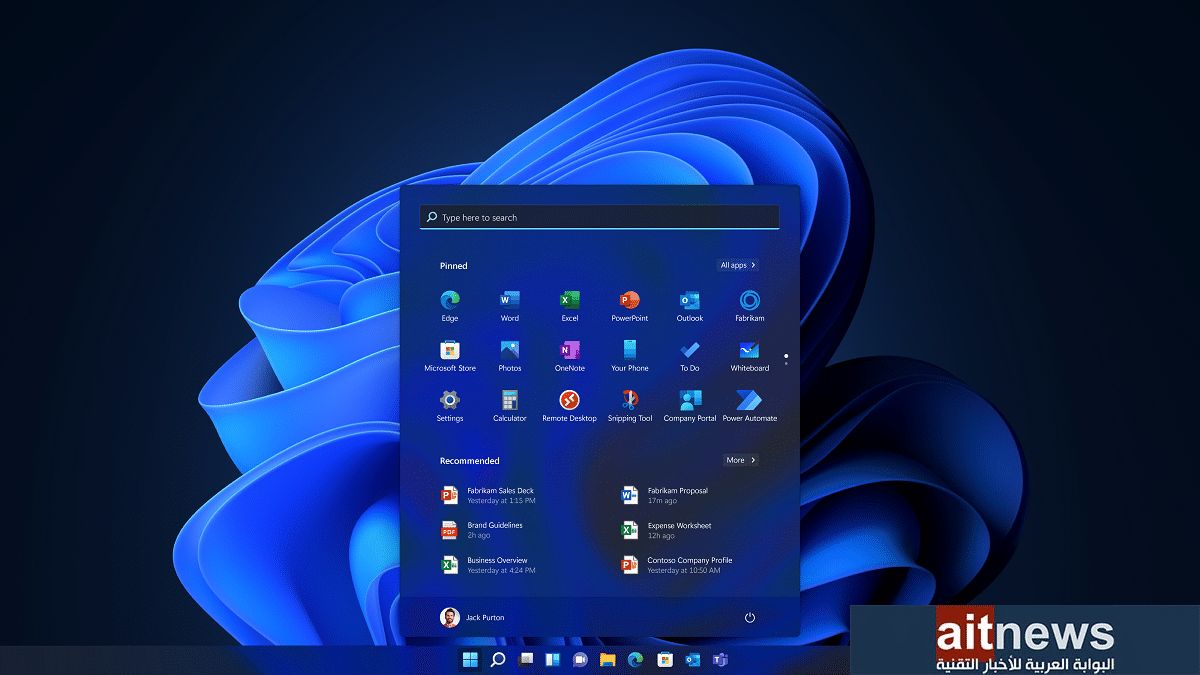Click the Windows Start button on taskbar
The height and width of the screenshot is (675, 1200).
469,659
